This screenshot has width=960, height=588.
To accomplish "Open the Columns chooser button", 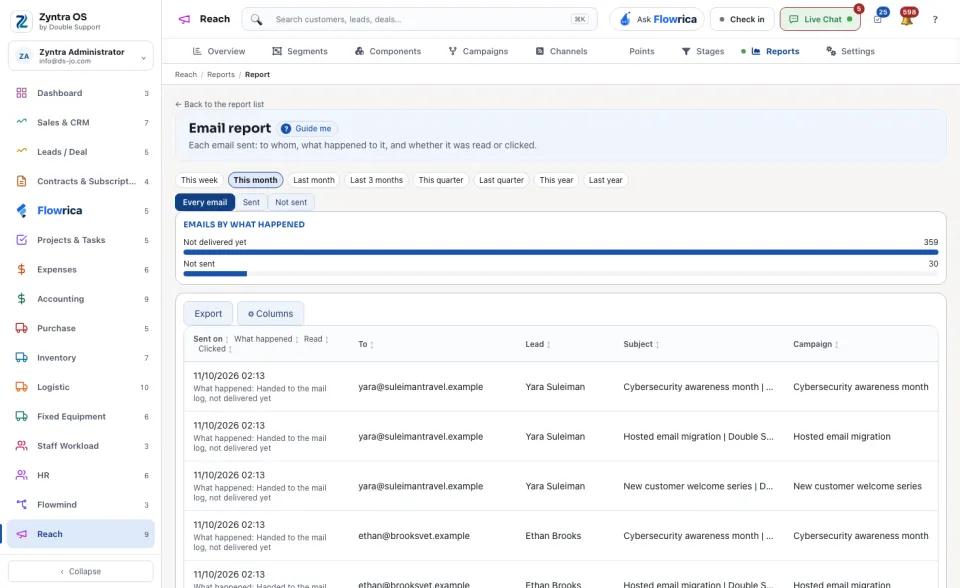I will [x=271, y=314].
